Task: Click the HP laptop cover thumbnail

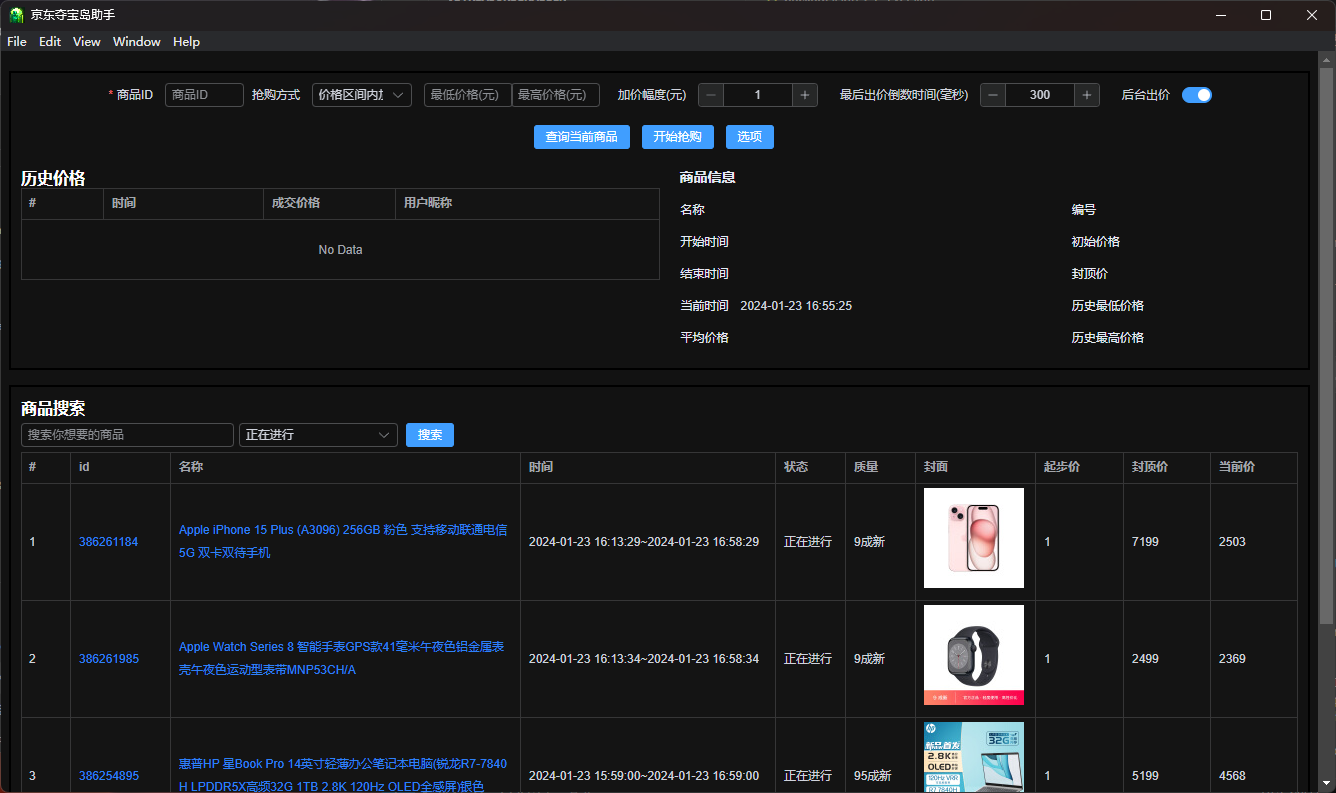Action: [x=974, y=757]
